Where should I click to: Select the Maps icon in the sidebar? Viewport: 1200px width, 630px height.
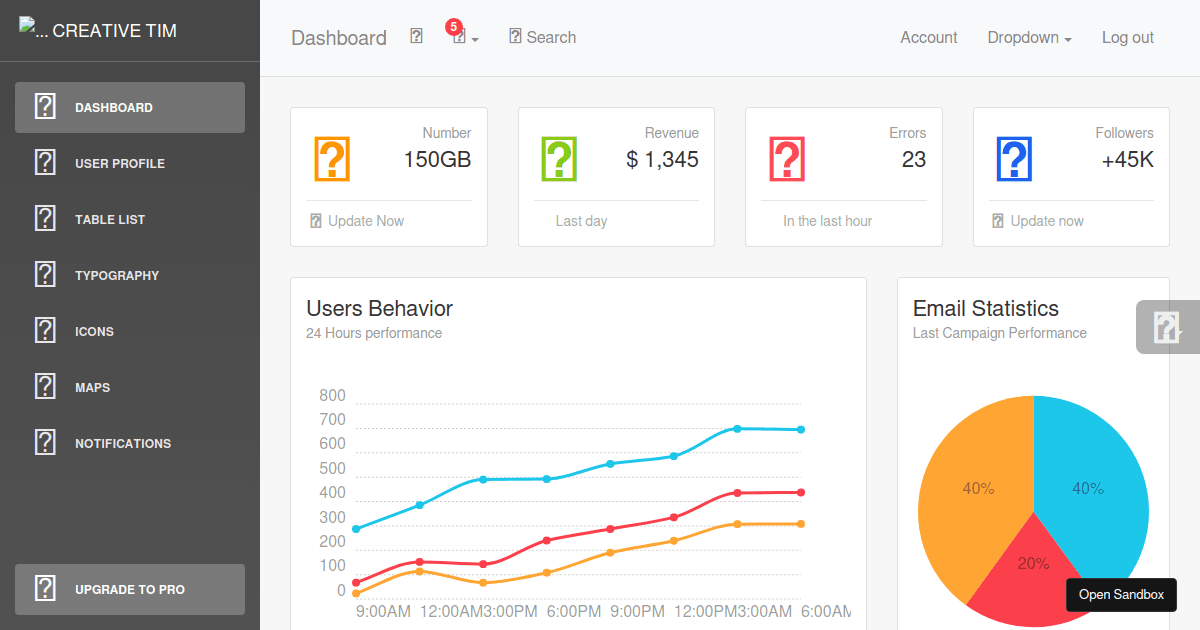click(45, 386)
